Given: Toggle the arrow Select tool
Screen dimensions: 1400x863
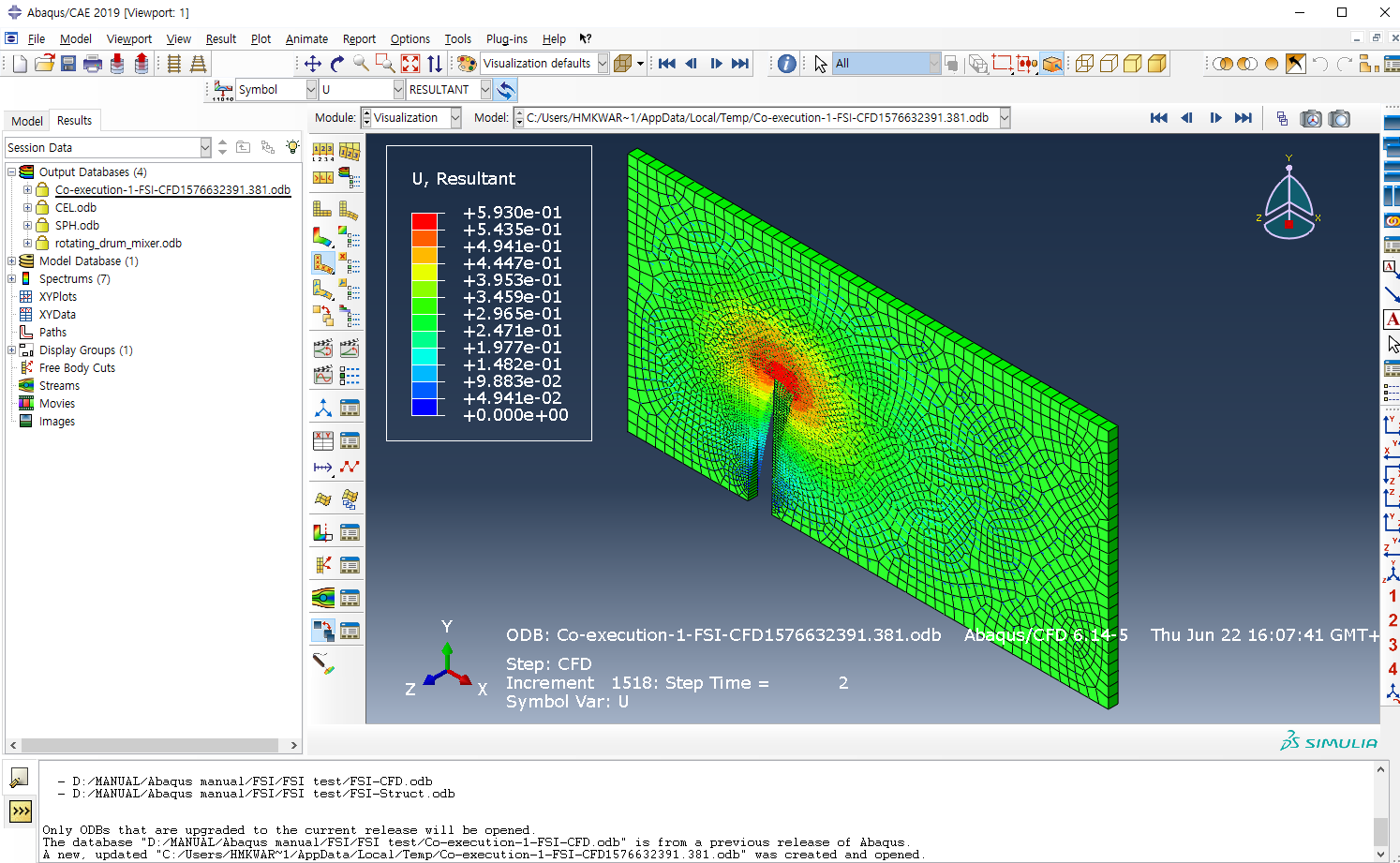Looking at the screenshot, I should pyautogui.click(x=820, y=64).
